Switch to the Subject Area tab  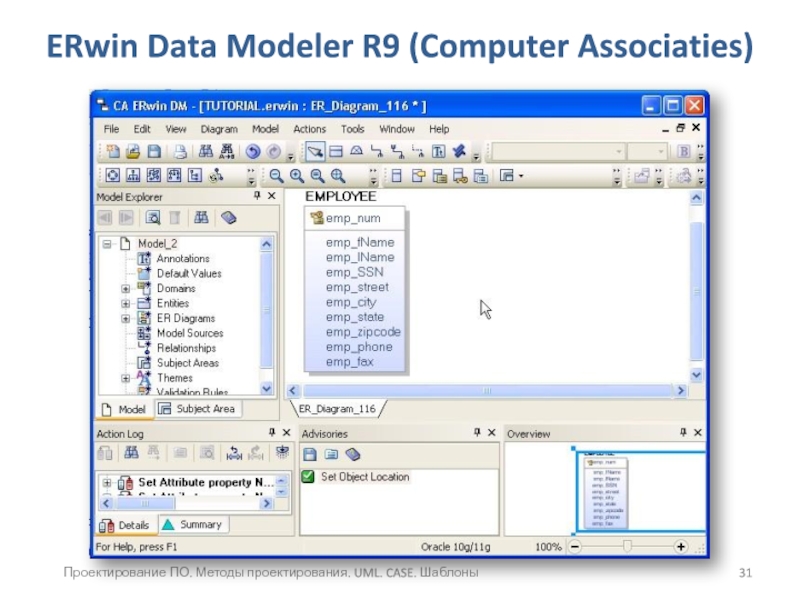197,409
